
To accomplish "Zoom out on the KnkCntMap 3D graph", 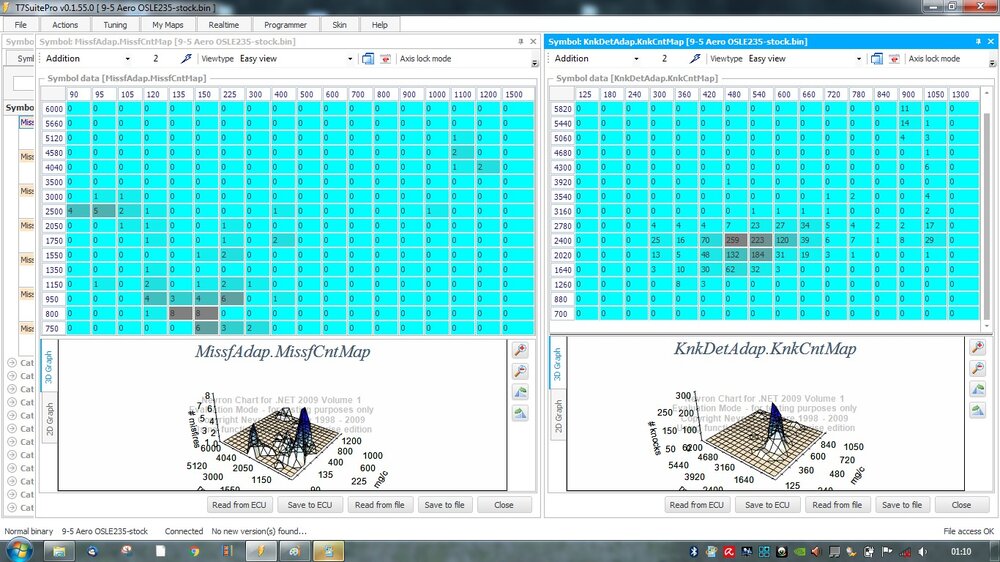I will [x=977, y=369].
